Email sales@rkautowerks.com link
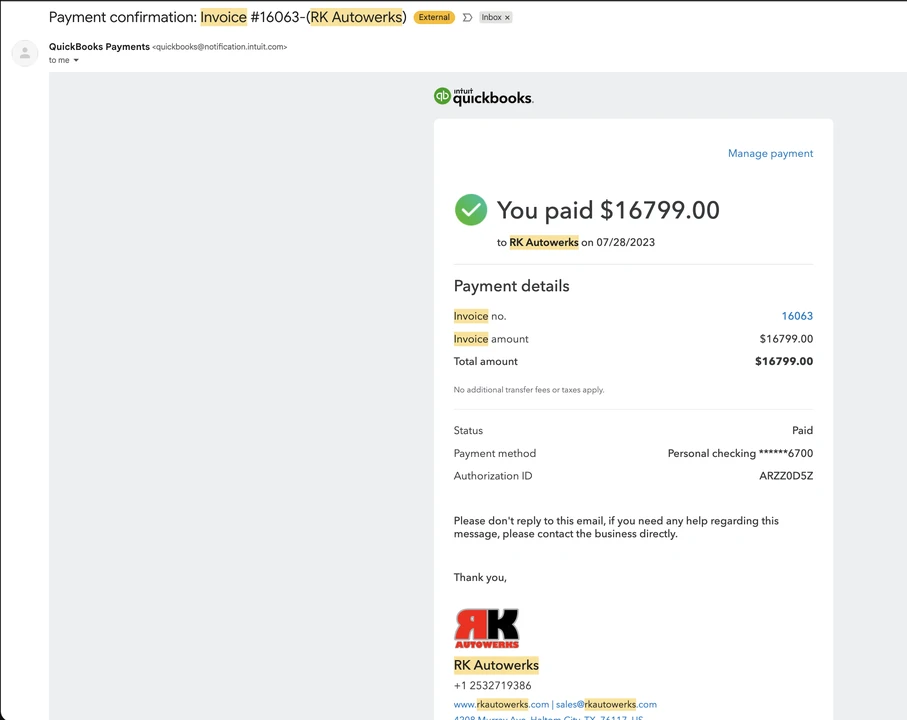Screen dimensions: 907x720 click(x=606, y=704)
